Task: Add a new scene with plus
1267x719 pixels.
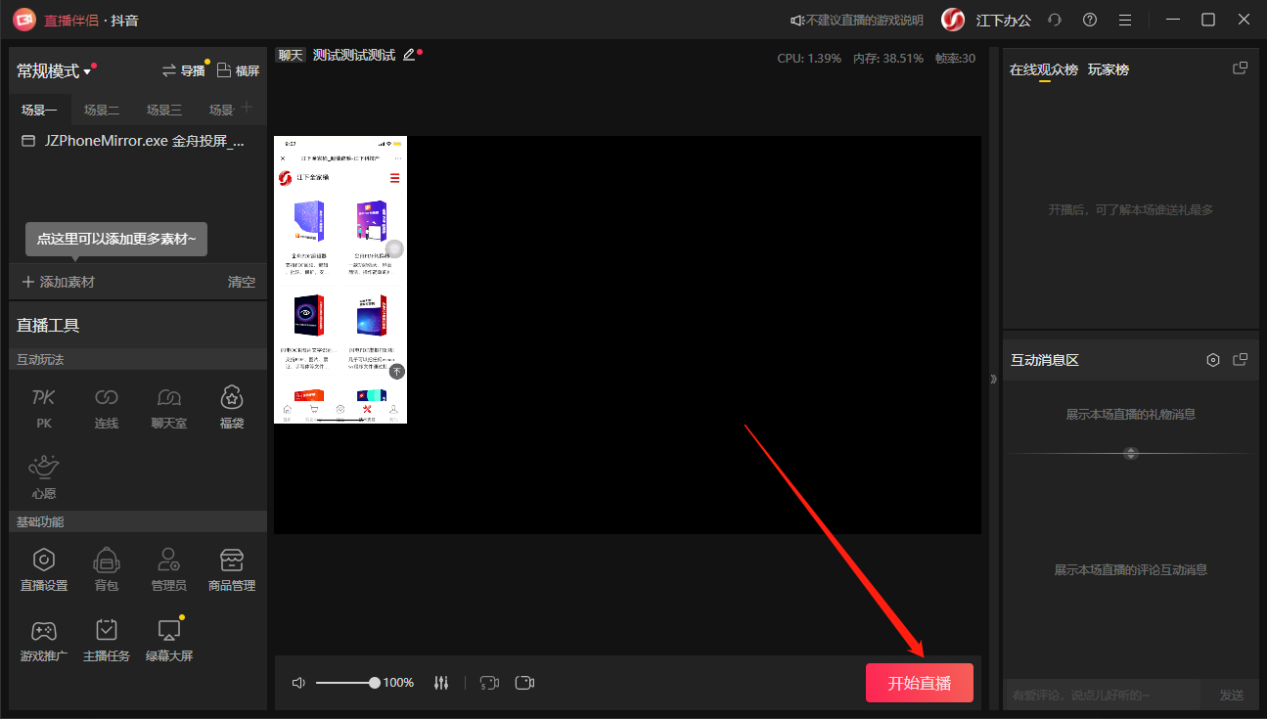Action: click(x=247, y=108)
